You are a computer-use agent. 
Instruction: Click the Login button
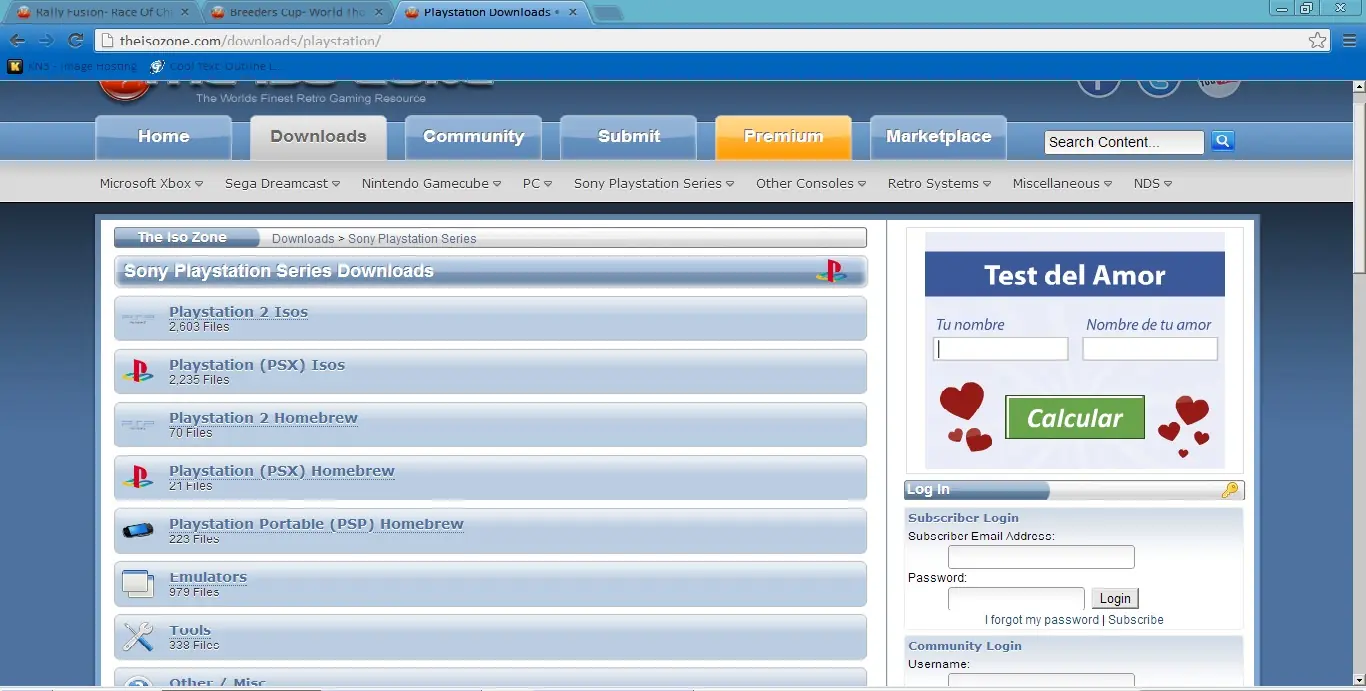click(1115, 598)
